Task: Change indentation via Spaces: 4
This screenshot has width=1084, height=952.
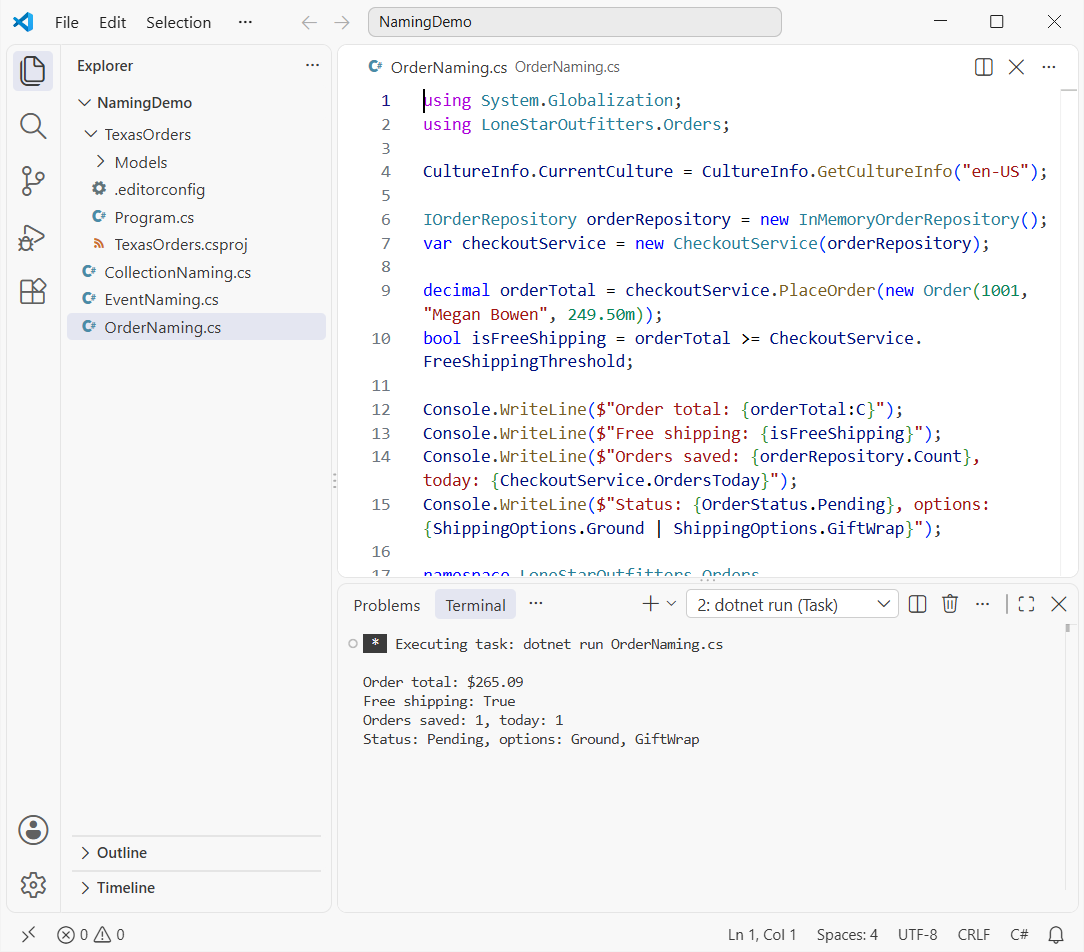Action: (847, 935)
